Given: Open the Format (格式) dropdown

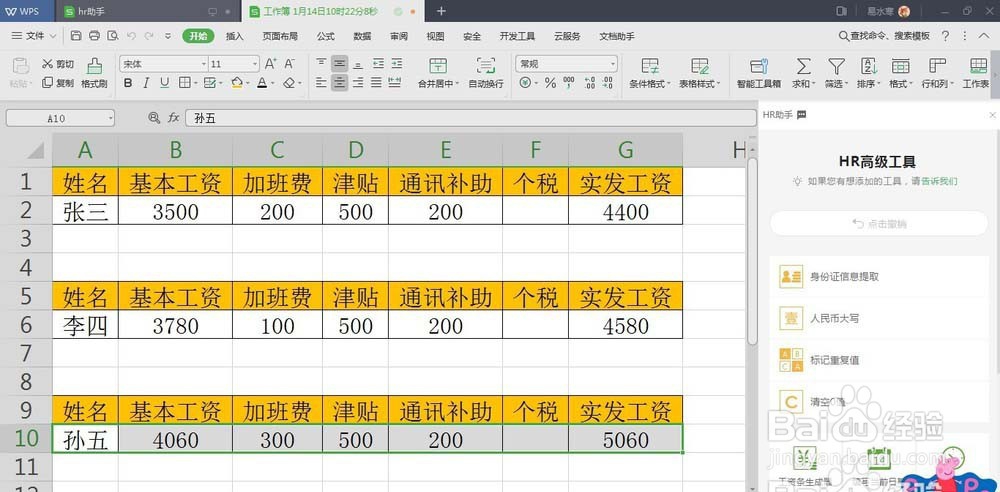Looking at the screenshot, I should tap(901, 73).
